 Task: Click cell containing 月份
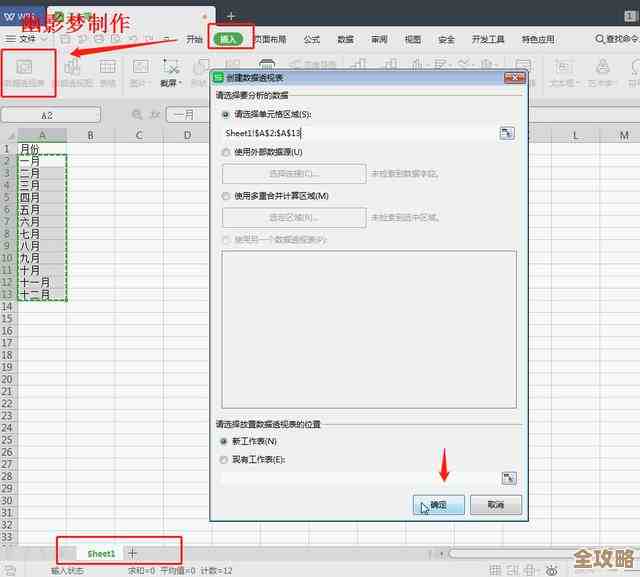pos(42,149)
